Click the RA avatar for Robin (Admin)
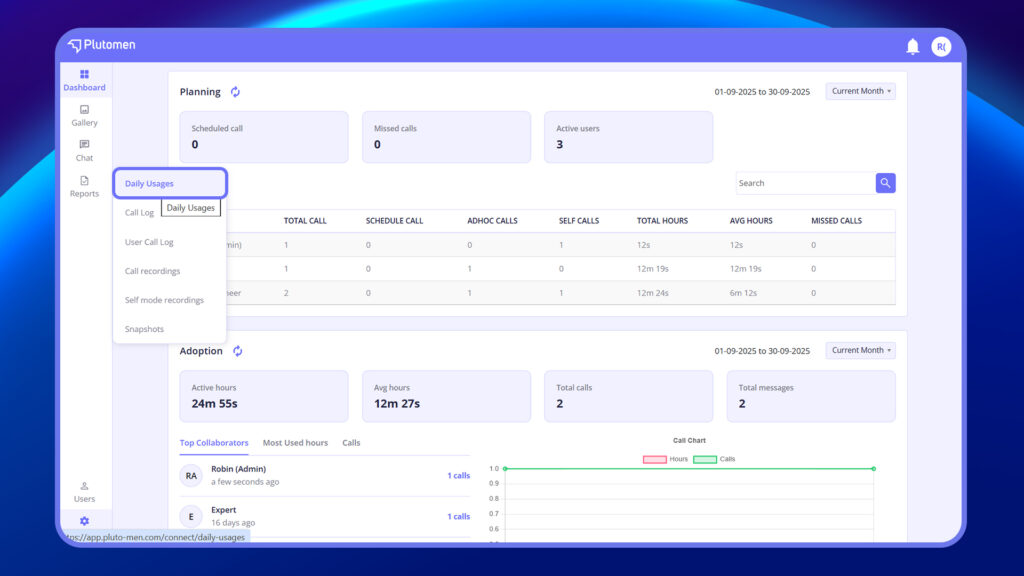 [x=191, y=475]
